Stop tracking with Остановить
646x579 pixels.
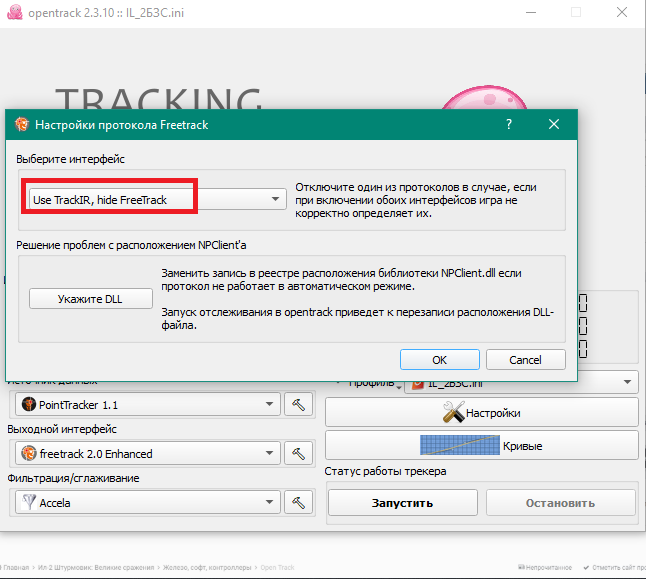tap(560, 503)
